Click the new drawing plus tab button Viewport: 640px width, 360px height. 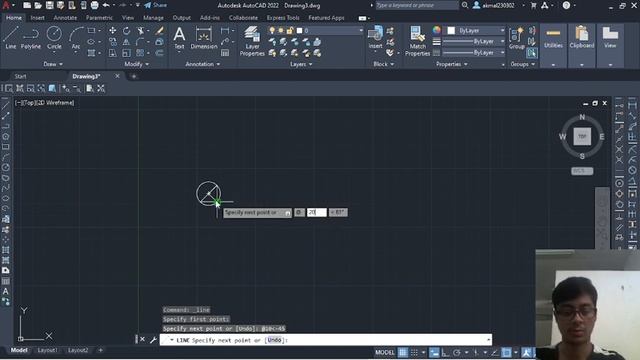coord(133,76)
